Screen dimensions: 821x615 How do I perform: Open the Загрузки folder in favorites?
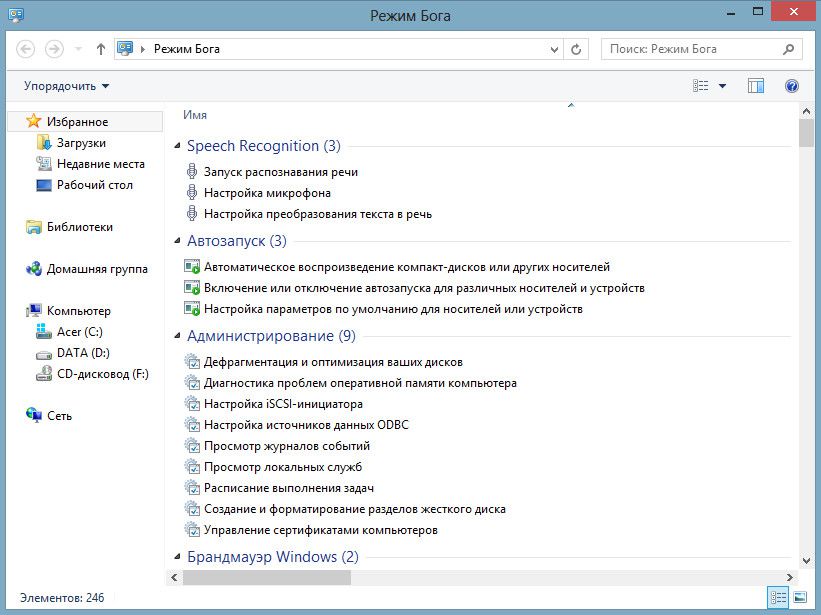tap(80, 143)
